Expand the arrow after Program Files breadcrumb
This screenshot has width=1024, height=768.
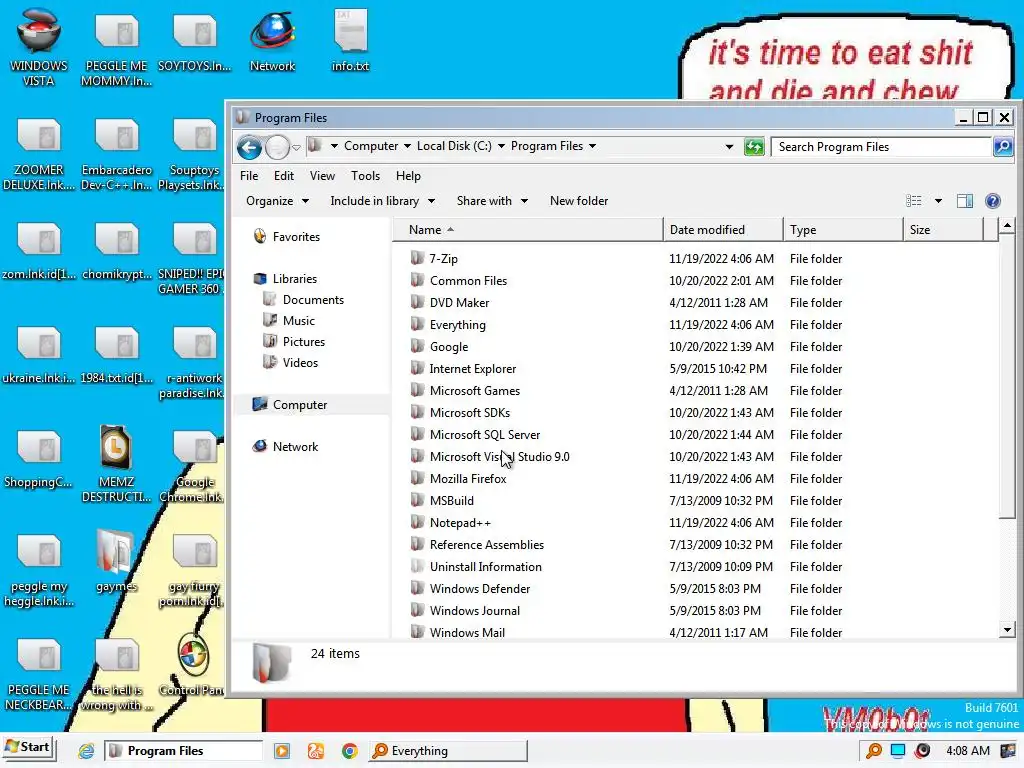point(592,146)
